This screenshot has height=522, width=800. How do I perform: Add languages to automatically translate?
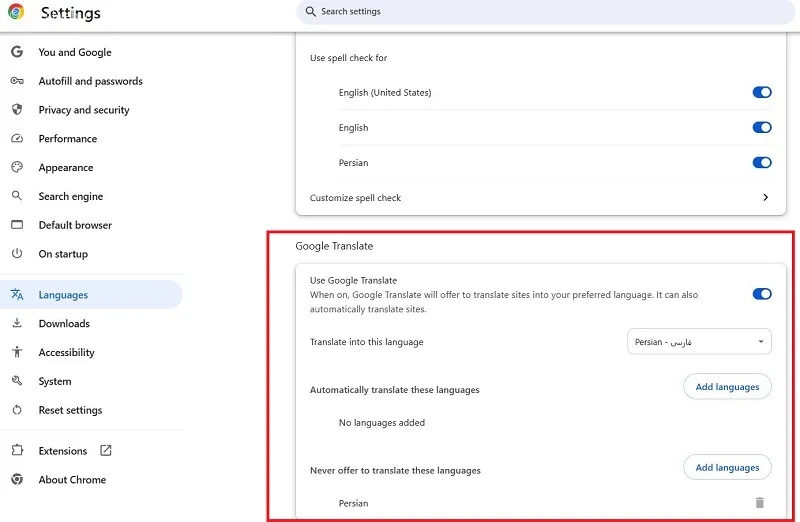[727, 386]
